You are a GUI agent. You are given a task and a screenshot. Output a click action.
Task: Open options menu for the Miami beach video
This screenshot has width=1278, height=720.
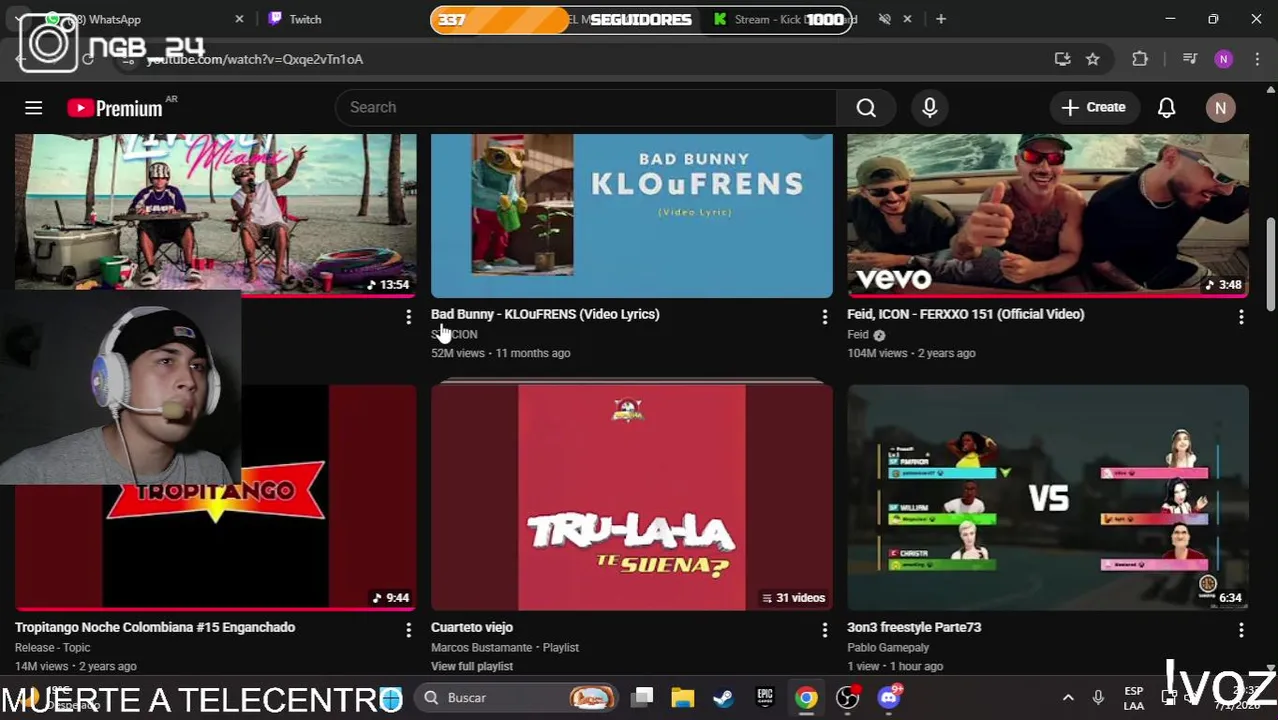click(408, 317)
